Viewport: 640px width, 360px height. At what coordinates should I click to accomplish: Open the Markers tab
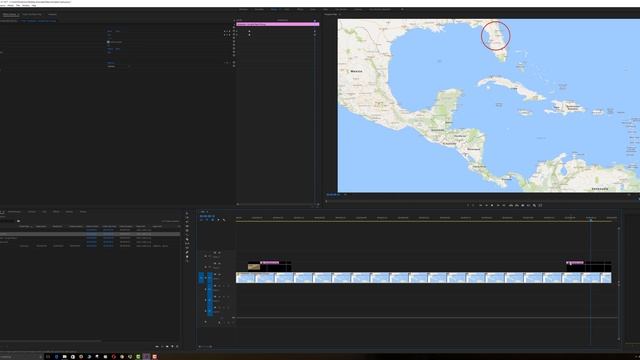tap(69, 212)
